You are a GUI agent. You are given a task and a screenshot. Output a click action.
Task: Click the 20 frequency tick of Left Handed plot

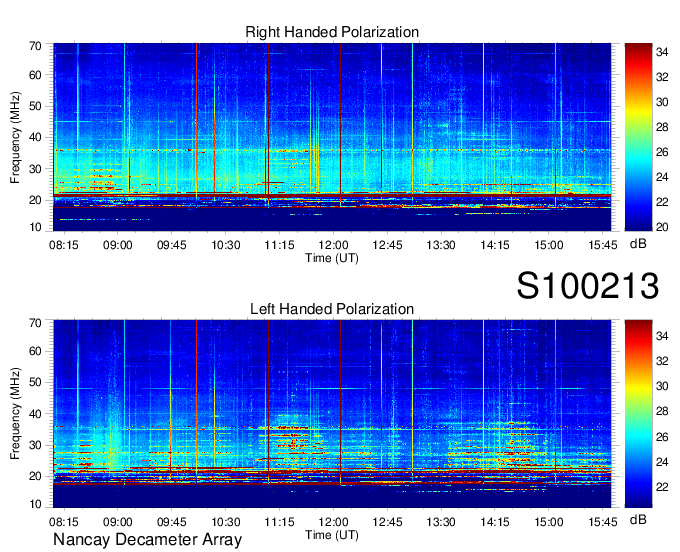tap(35, 477)
